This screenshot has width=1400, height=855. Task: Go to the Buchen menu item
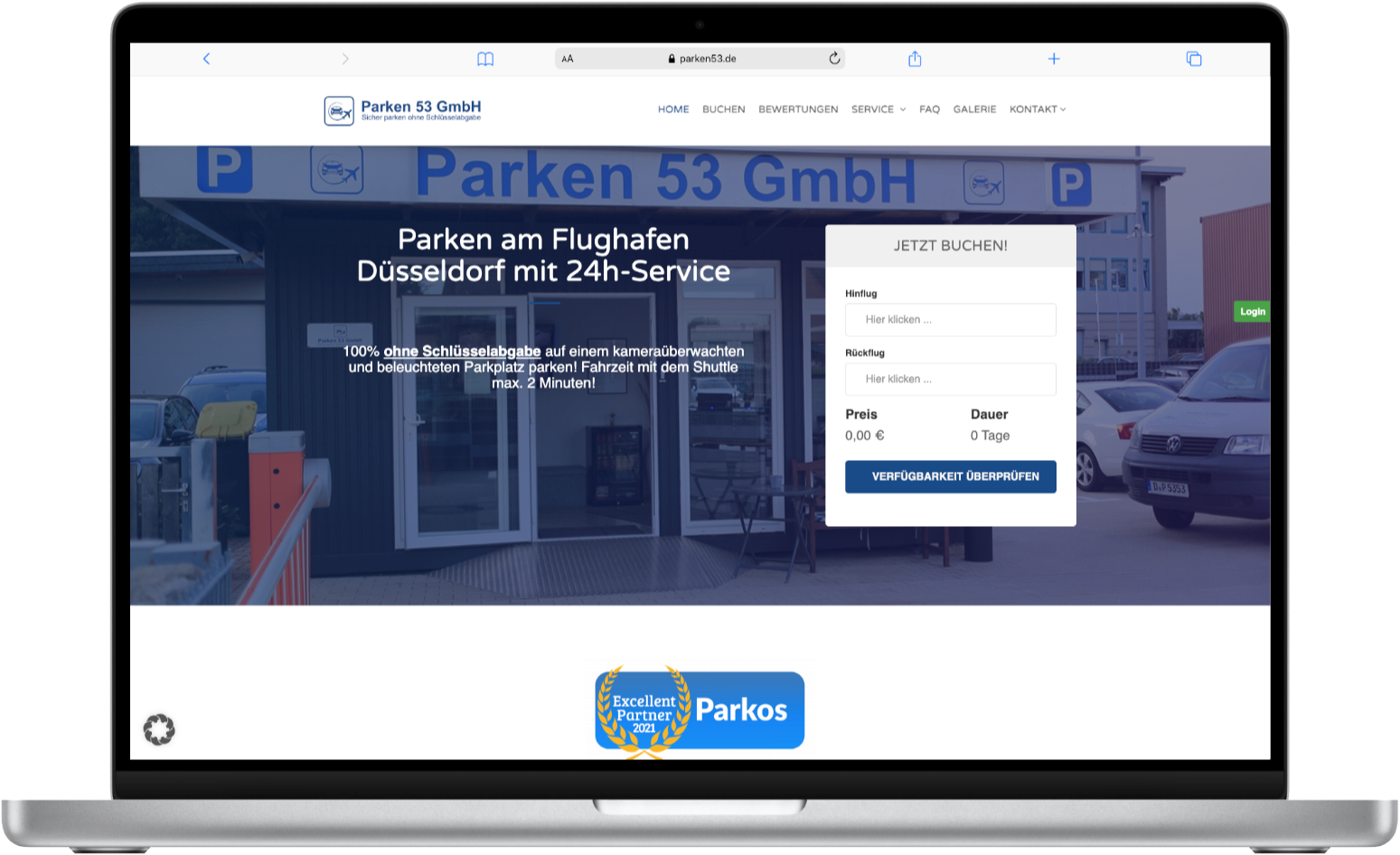click(723, 109)
